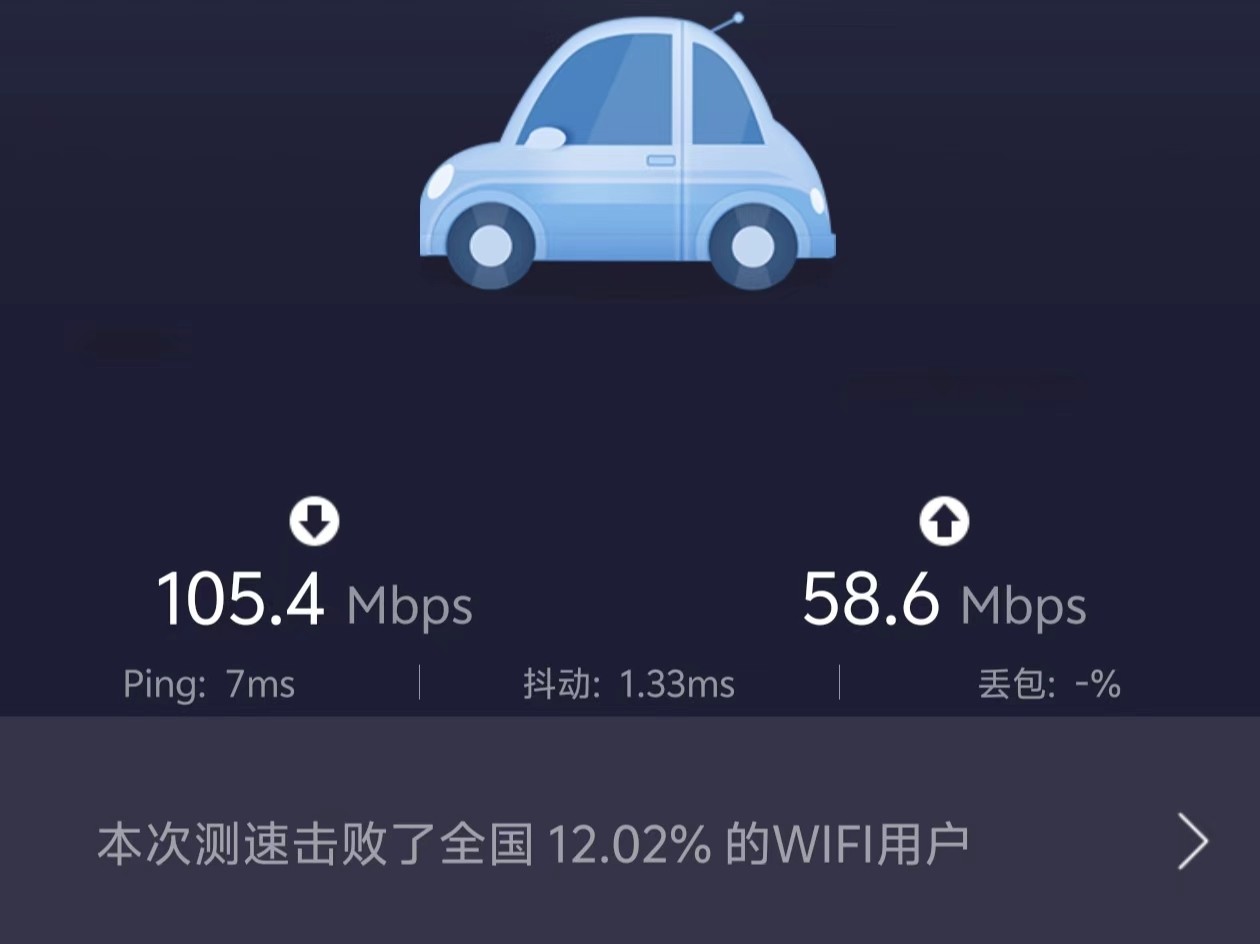This screenshot has height=944, width=1260.
Task: Click the Mbps unit beside 105.4
Action: [409, 605]
